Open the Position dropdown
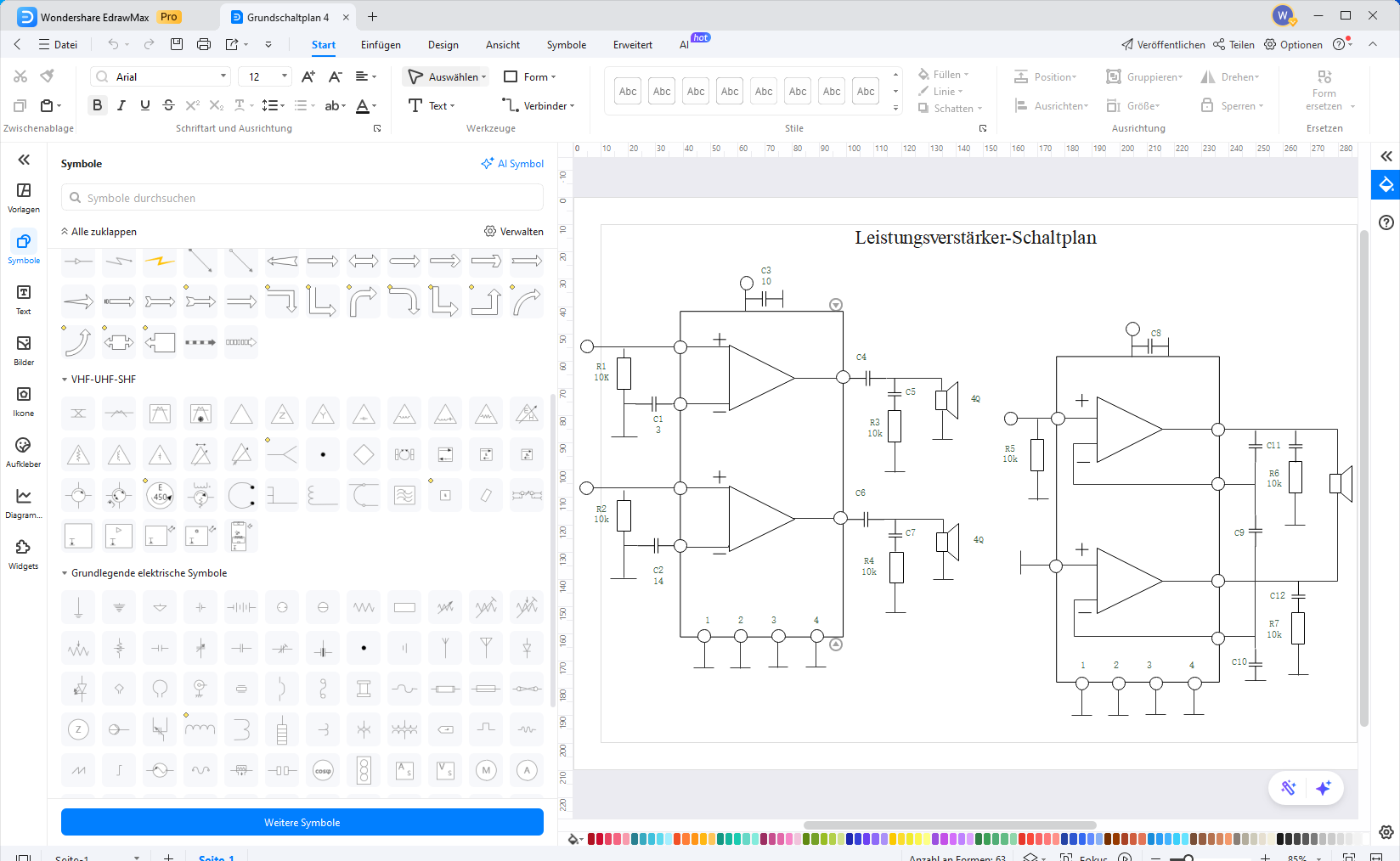The height and width of the screenshot is (861, 1400). 1046,76
